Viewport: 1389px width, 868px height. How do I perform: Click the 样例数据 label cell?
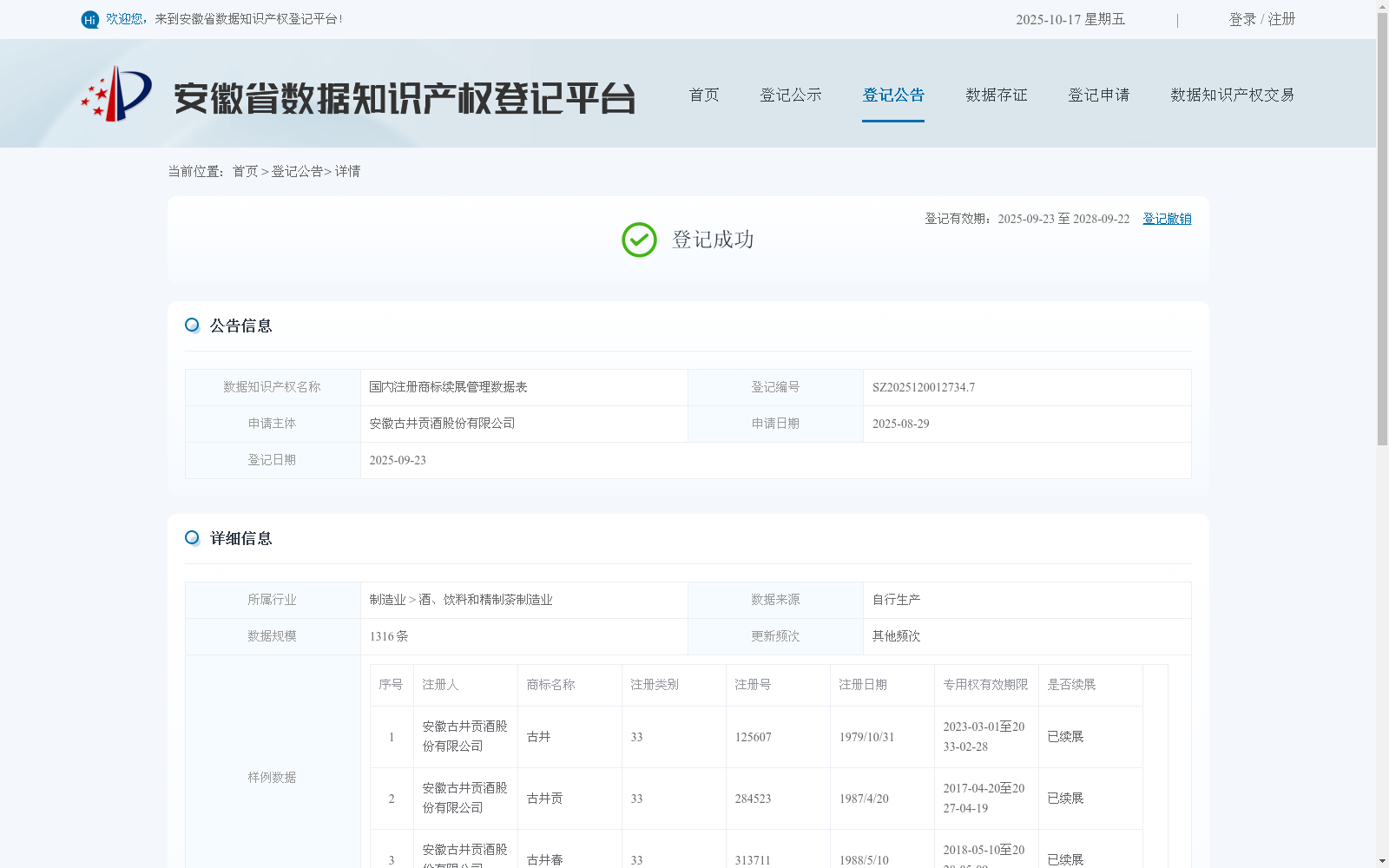coord(272,778)
